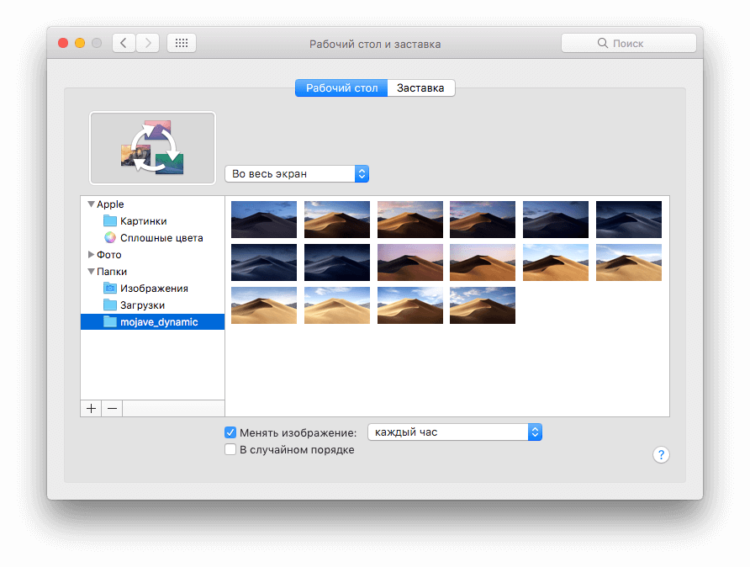
Task: Select fifth thumbnail in the second row
Action: 556,262
